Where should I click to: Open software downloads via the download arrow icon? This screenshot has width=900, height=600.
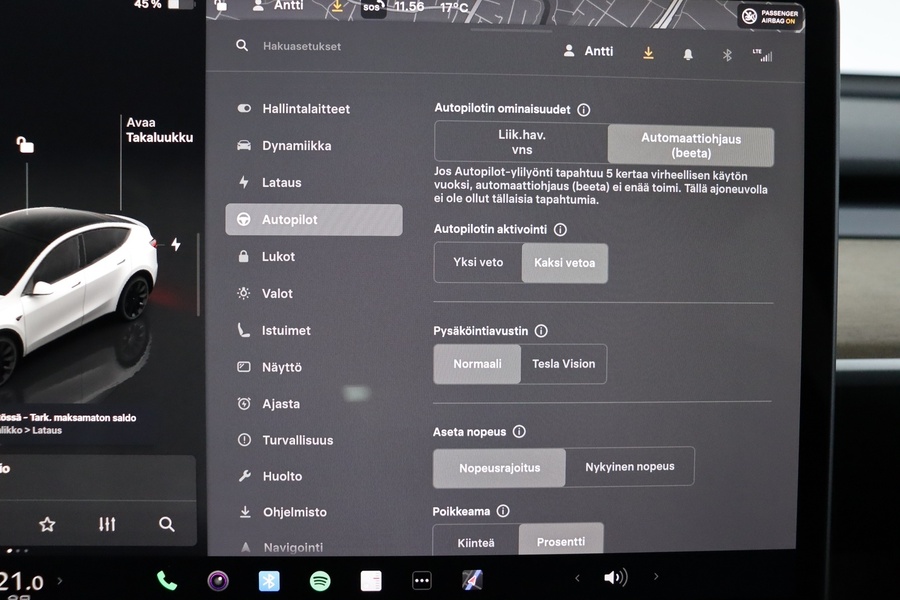pyautogui.click(x=647, y=54)
